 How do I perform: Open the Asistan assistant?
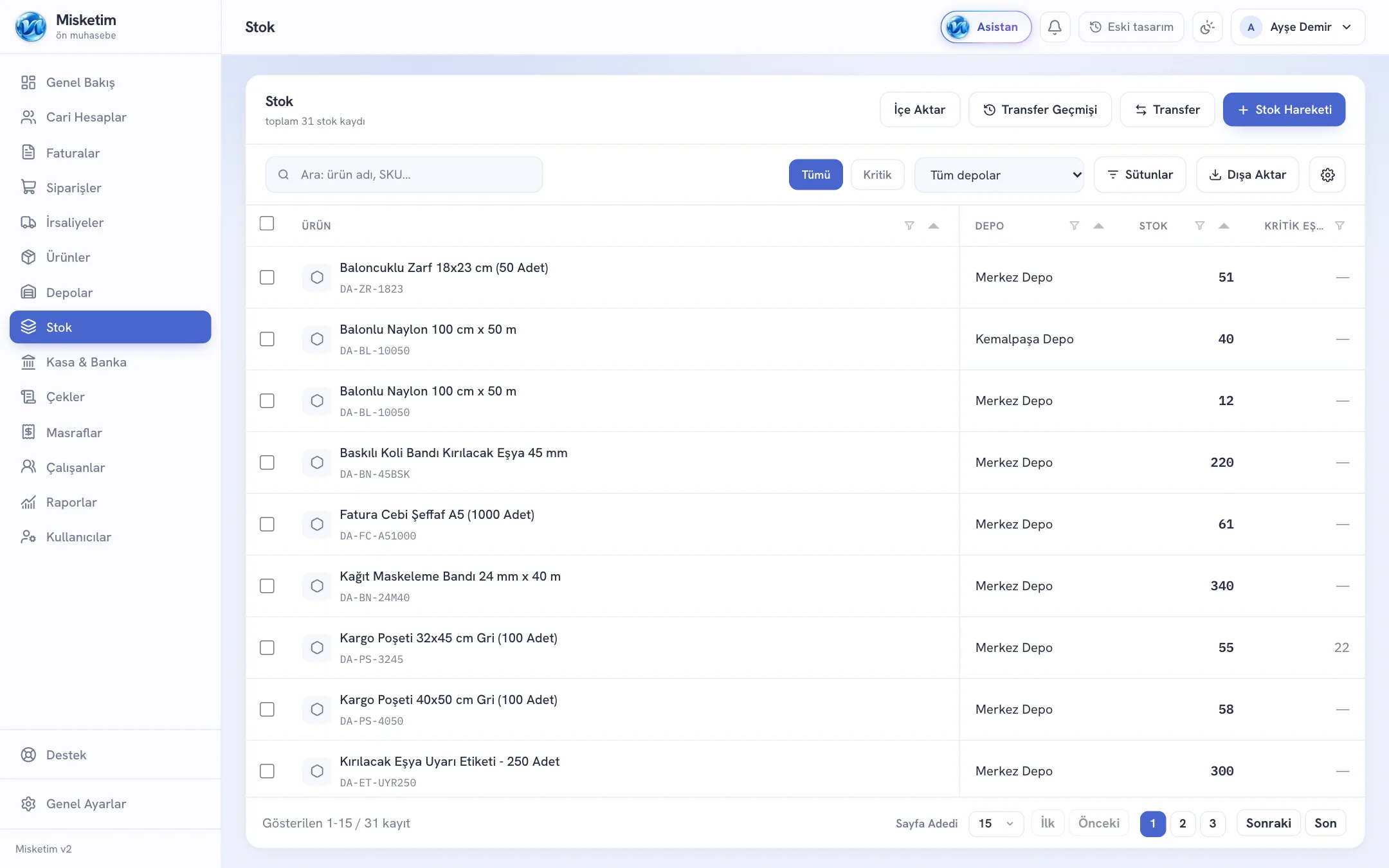coord(986,27)
